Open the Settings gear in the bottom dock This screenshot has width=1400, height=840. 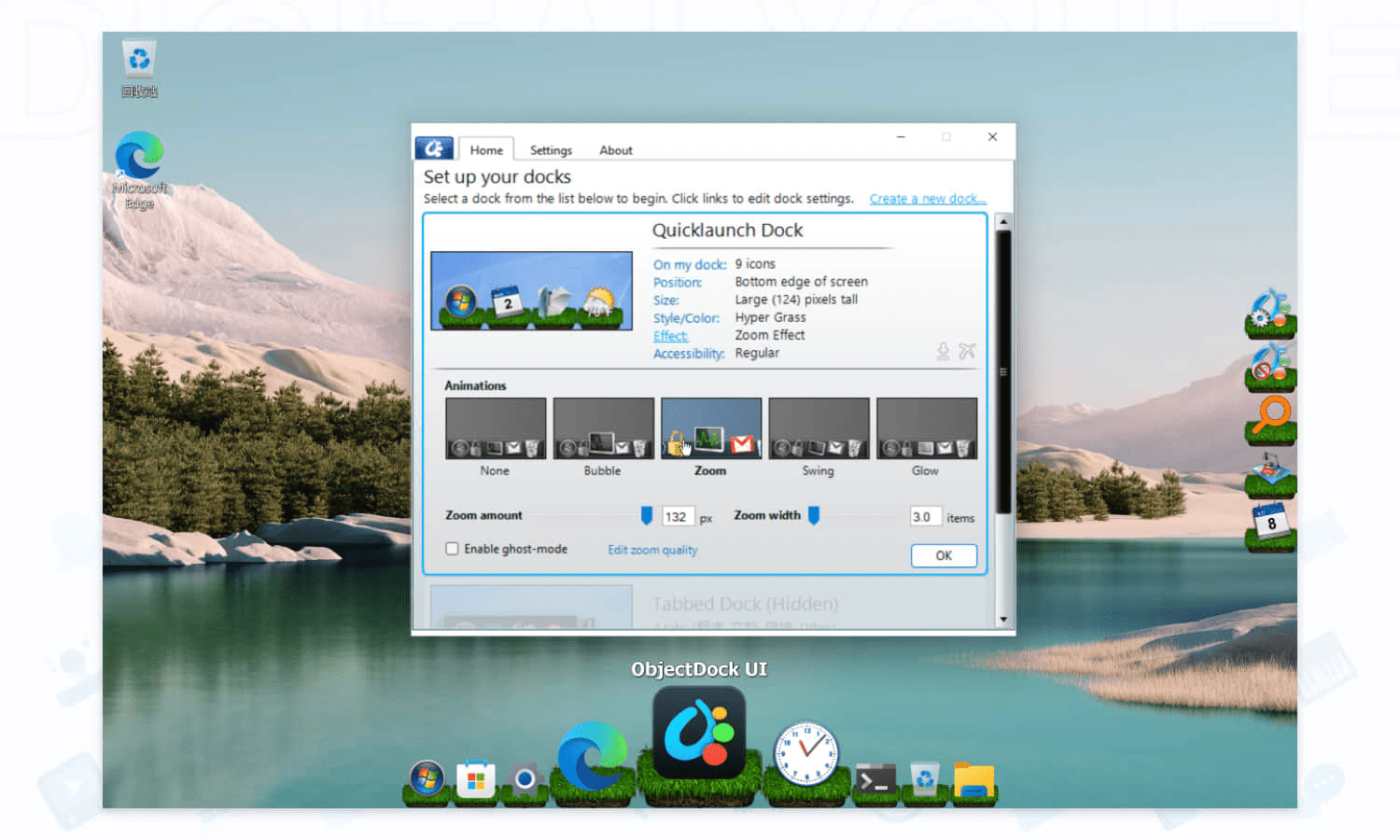click(x=525, y=778)
